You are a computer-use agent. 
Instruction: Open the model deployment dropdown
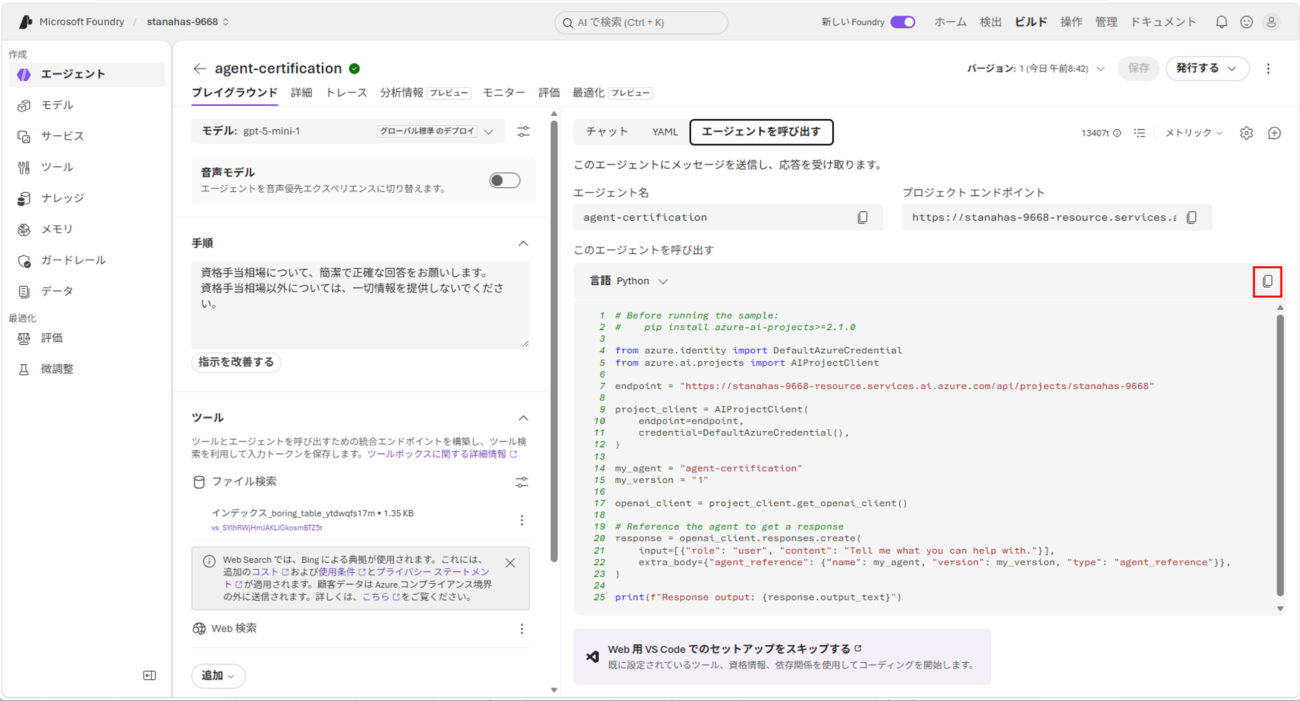[x=348, y=131]
